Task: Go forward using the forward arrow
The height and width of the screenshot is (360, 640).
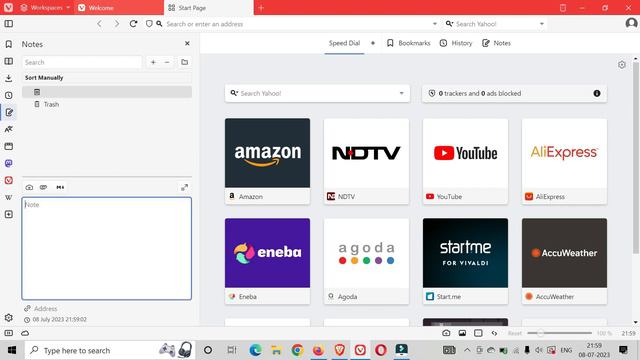Action: (117, 24)
